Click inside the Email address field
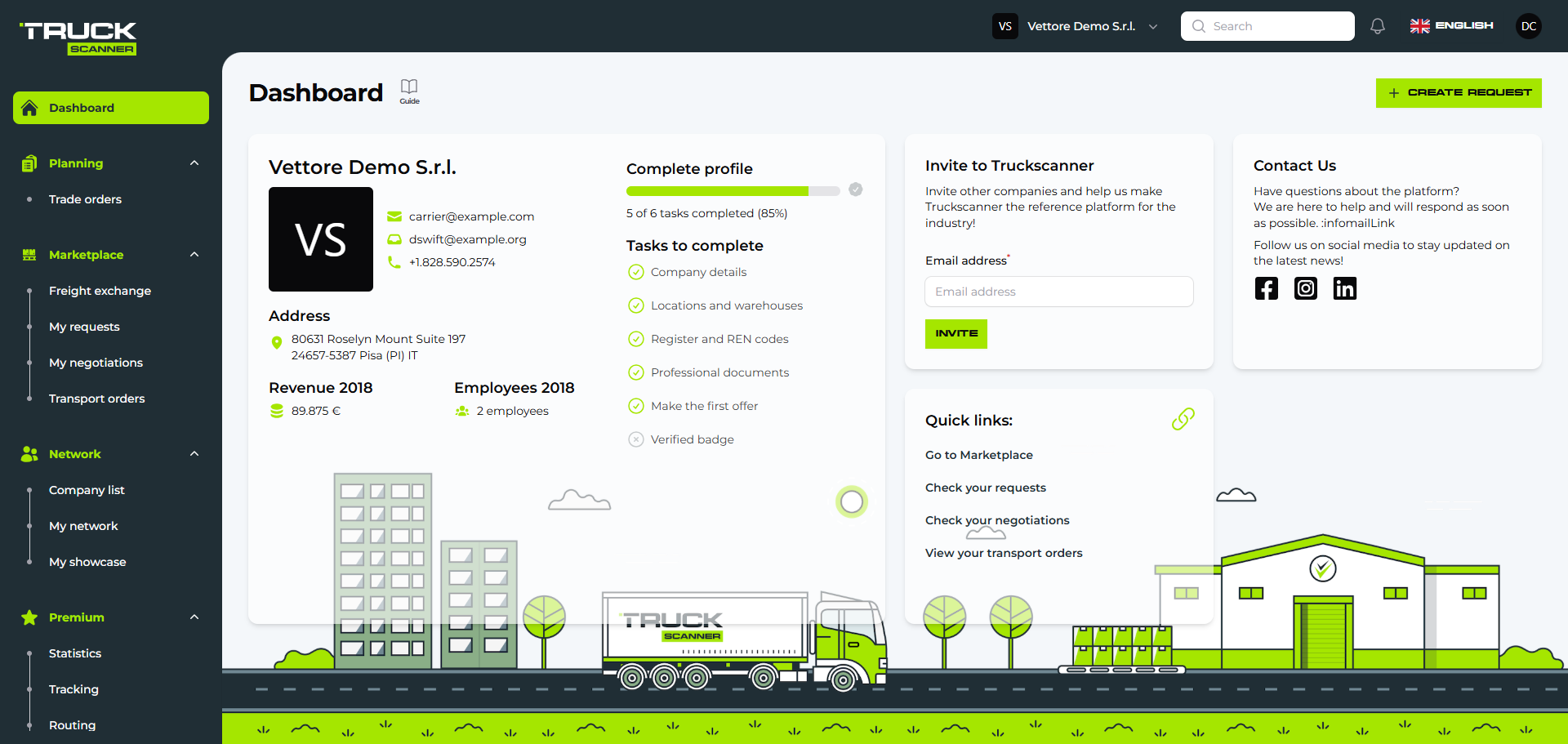This screenshot has height=744, width=1568. coord(1058,292)
